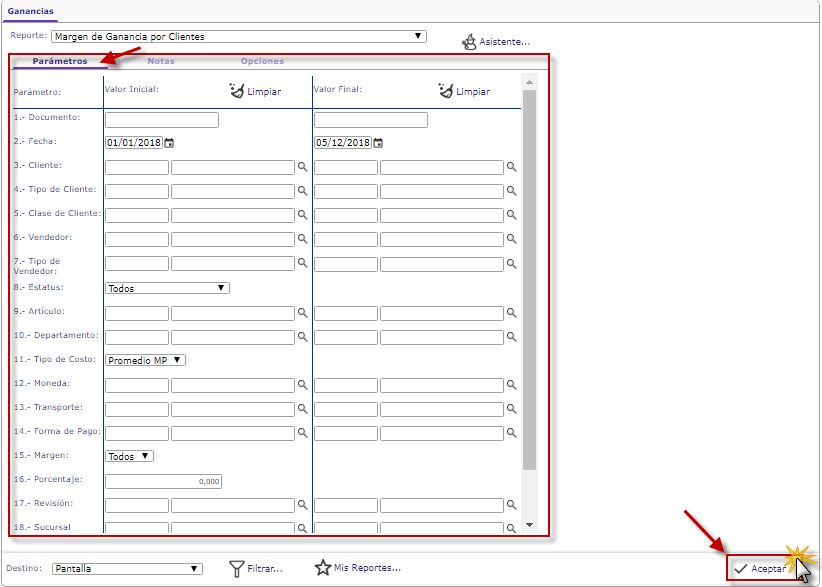Search initial Cliente with magnifier icon
This screenshot has width=822, height=587.
point(302,167)
